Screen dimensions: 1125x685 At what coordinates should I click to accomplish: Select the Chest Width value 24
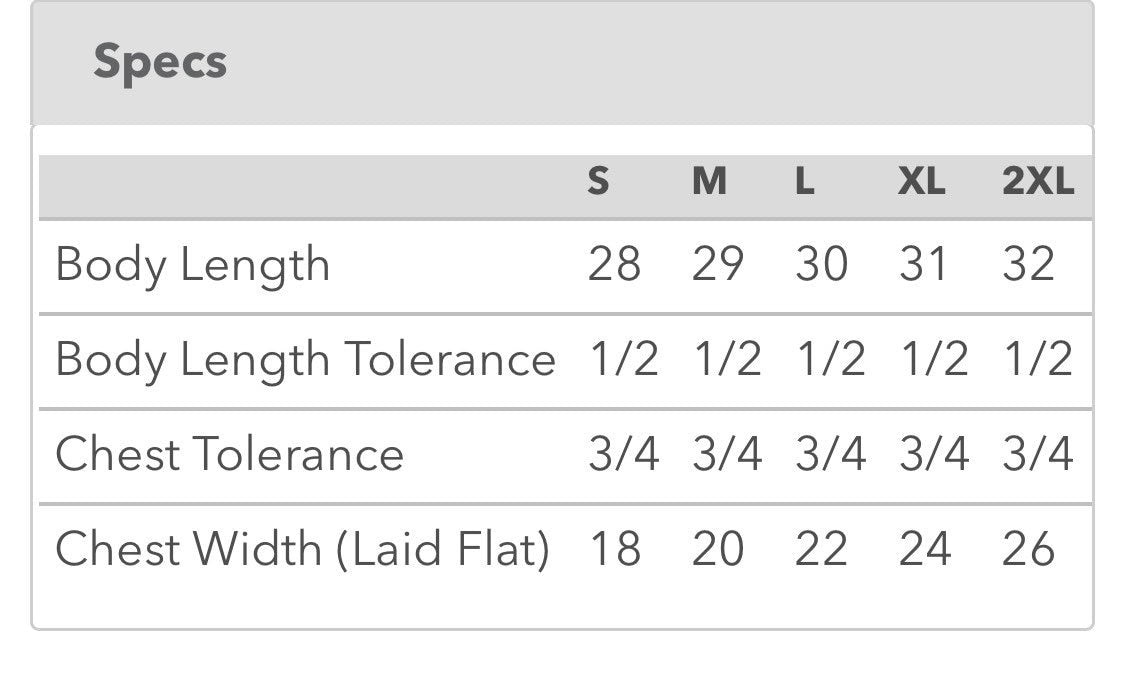924,549
